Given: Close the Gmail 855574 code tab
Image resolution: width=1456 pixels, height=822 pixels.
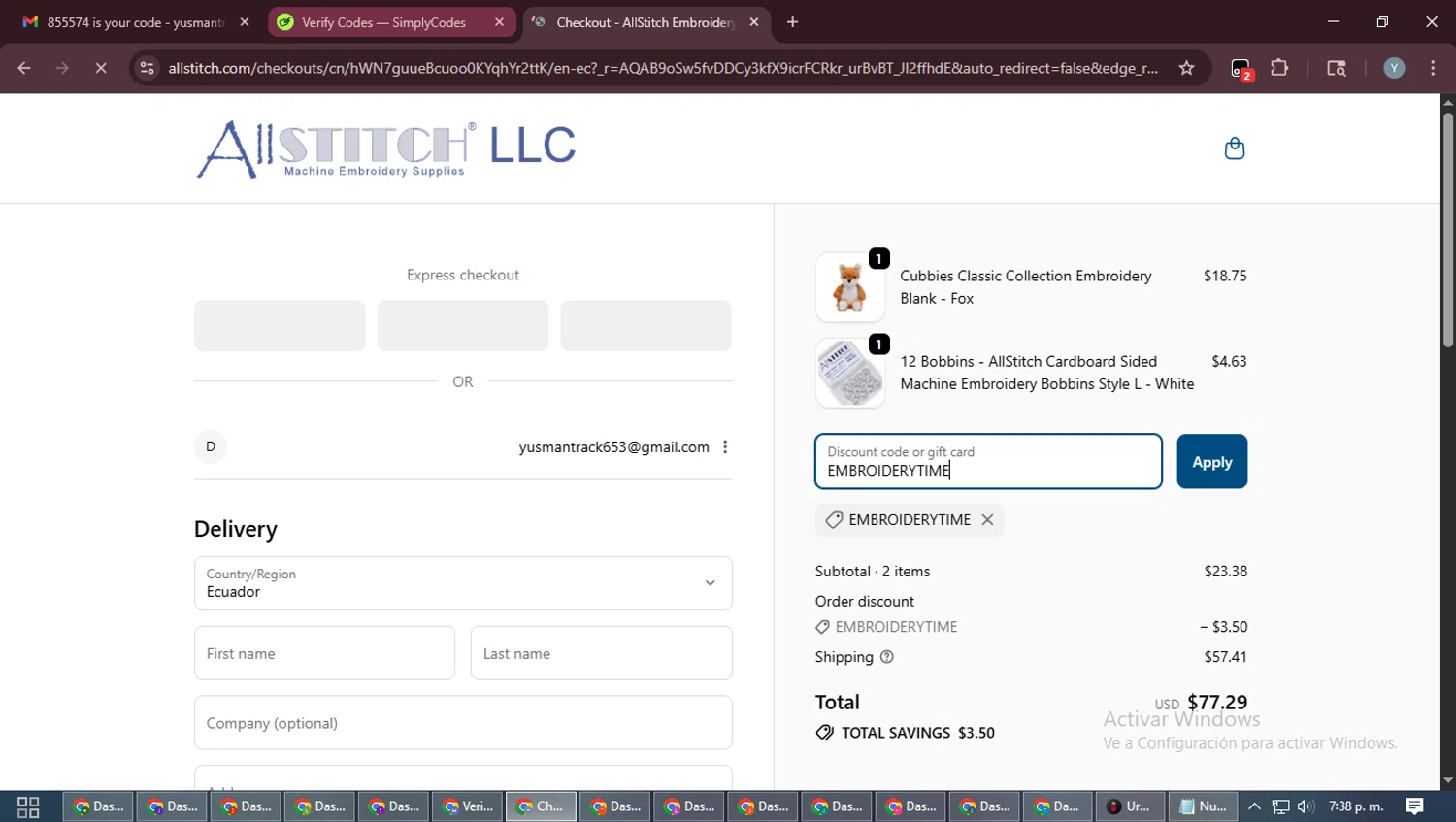Looking at the screenshot, I should tap(245, 22).
